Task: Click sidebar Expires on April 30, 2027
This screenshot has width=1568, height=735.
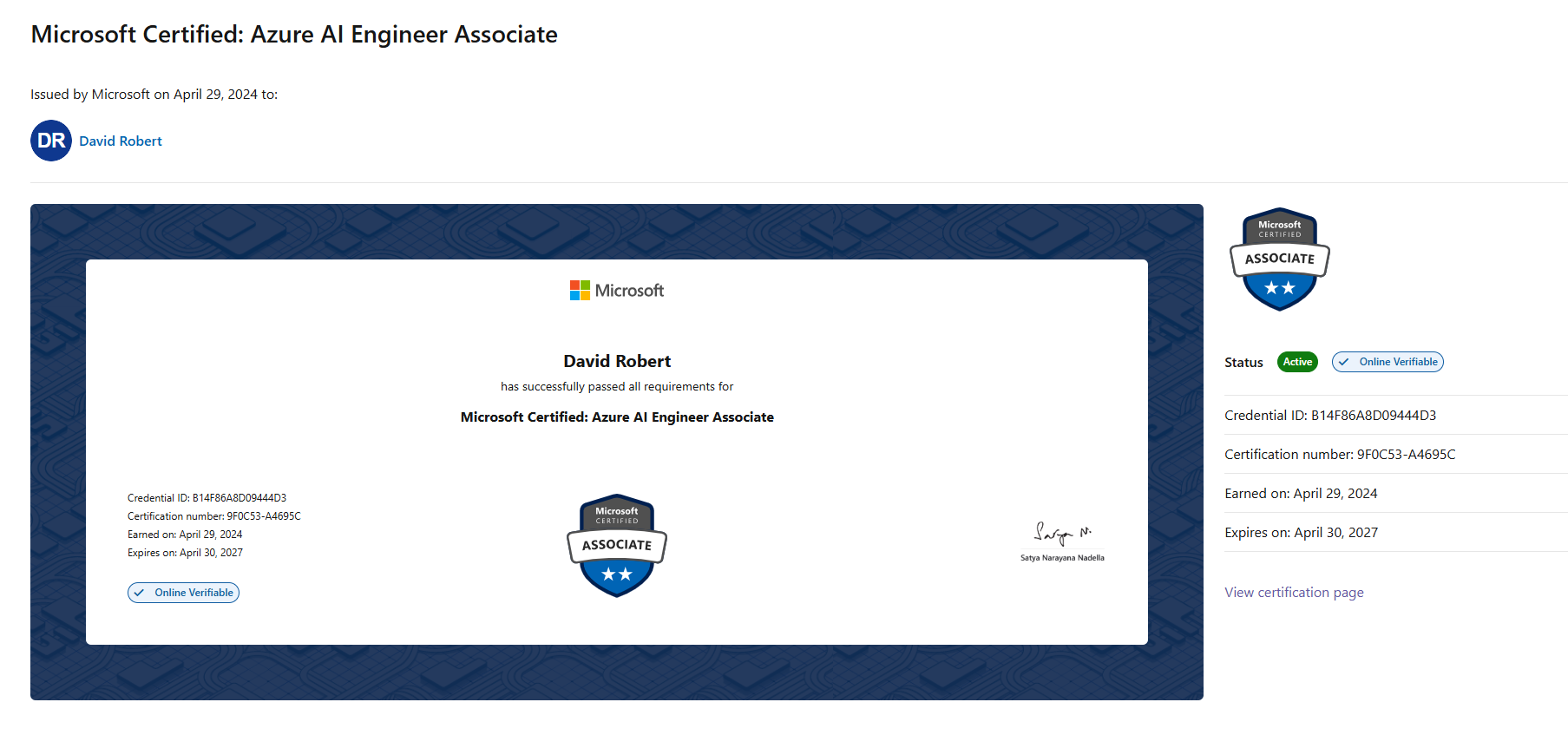Action: tap(1301, 532)
